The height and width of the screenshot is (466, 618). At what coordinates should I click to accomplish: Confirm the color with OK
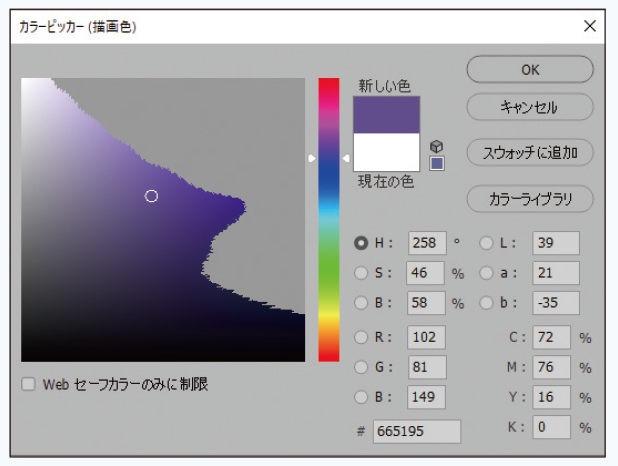pyautogui.click(x=530, y=70)
